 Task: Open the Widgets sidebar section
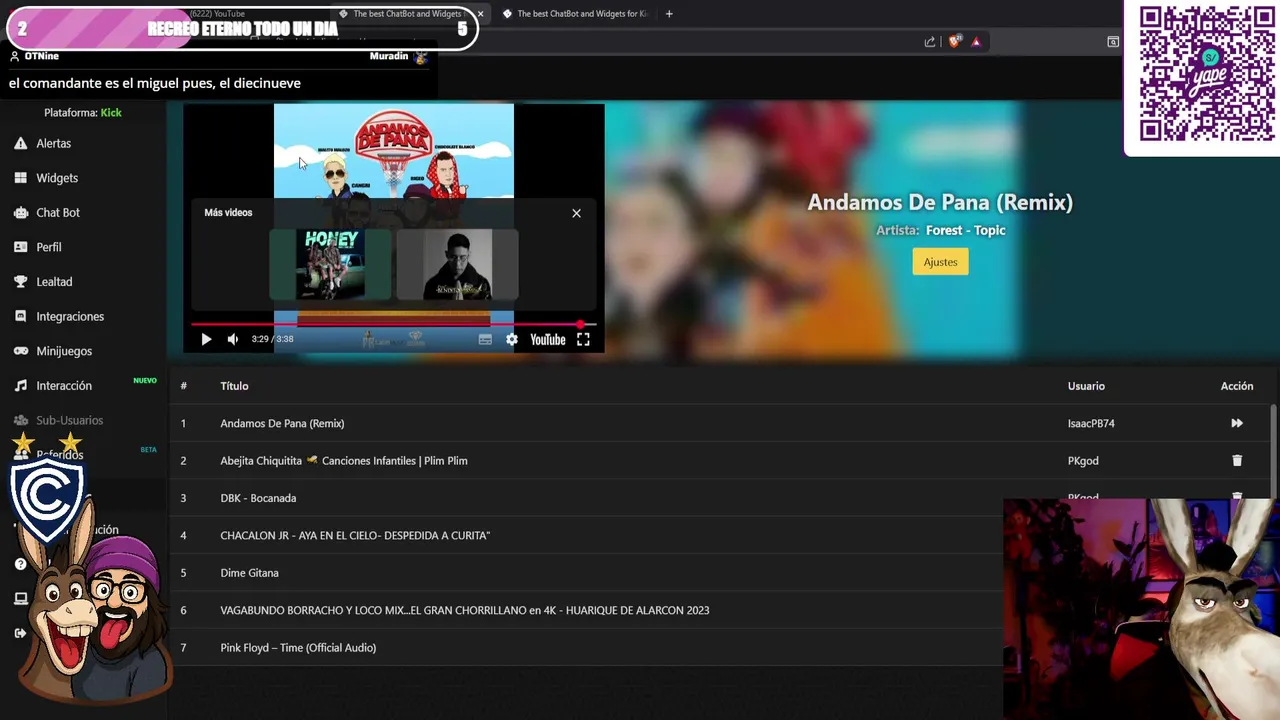pyautogui.click(x=57, y=178)
